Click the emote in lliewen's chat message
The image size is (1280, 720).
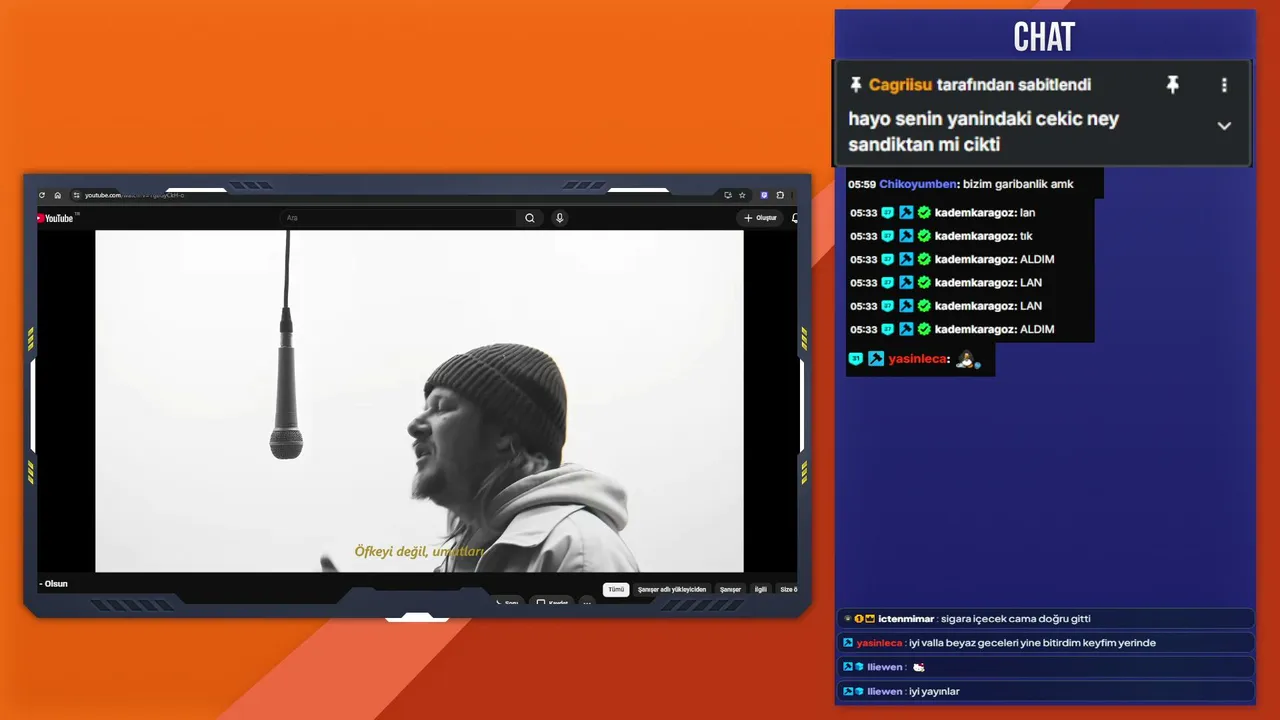pyautogui.click(x=919, y=667)
